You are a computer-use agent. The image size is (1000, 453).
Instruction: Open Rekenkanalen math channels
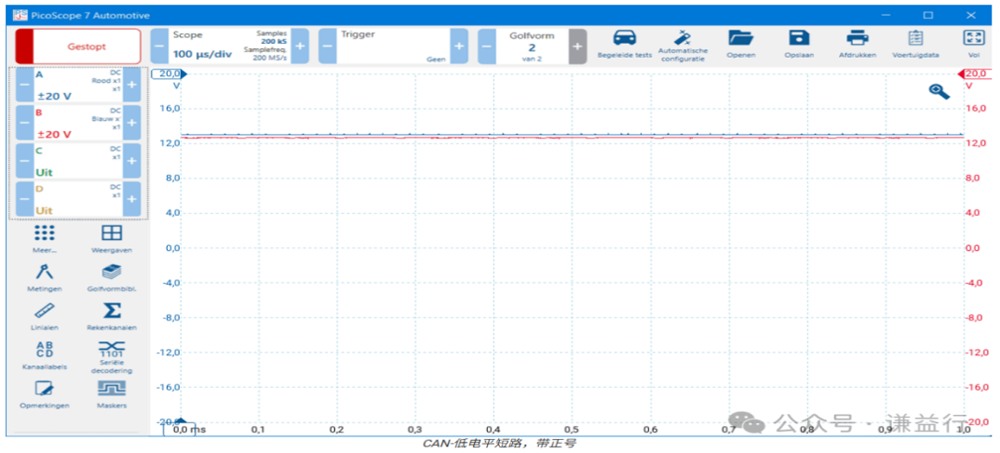(x=112, y=312)
